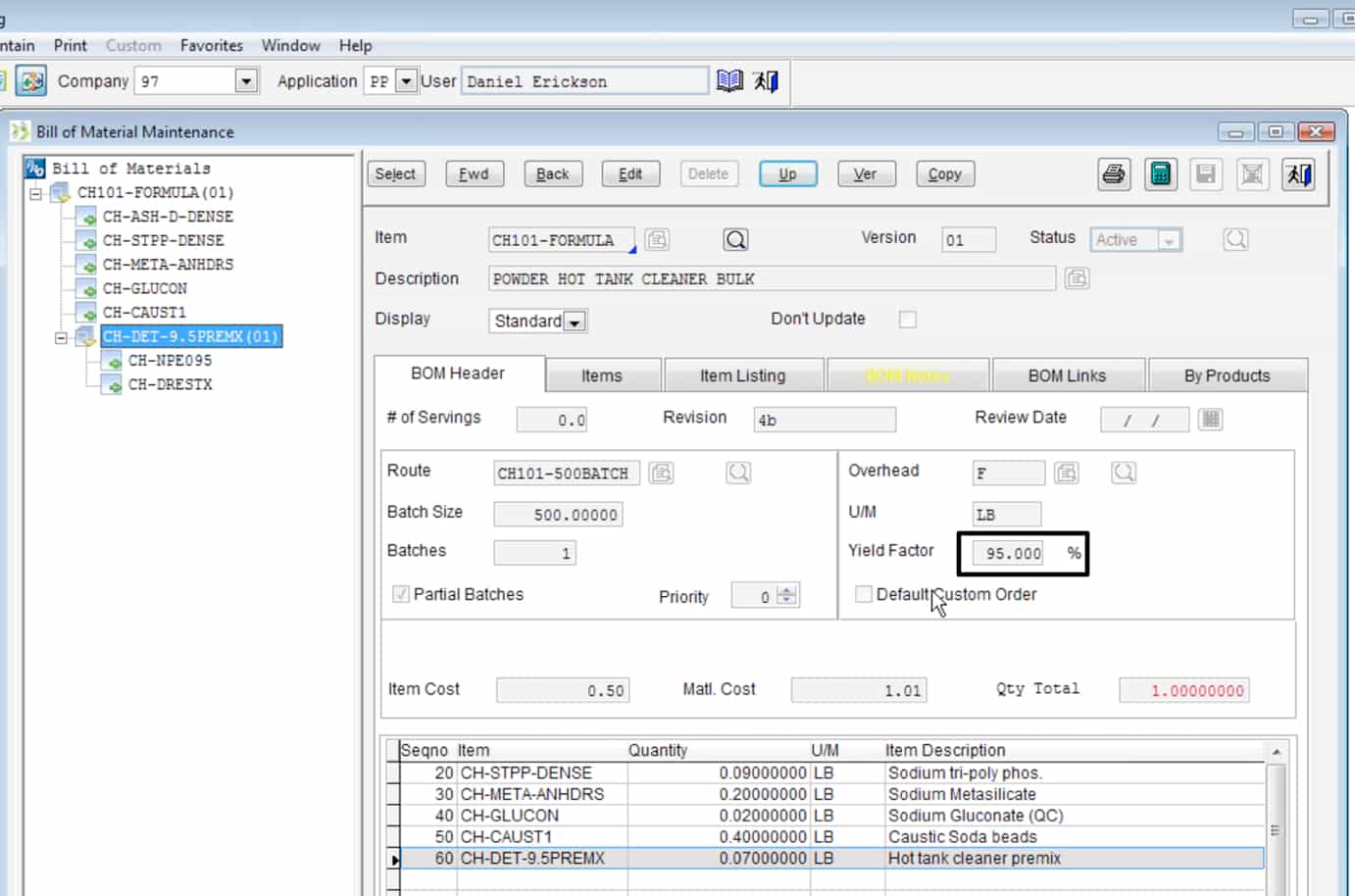1355x896 pixels.
Task: Click the Select button
Action: [x=395, y=174]
